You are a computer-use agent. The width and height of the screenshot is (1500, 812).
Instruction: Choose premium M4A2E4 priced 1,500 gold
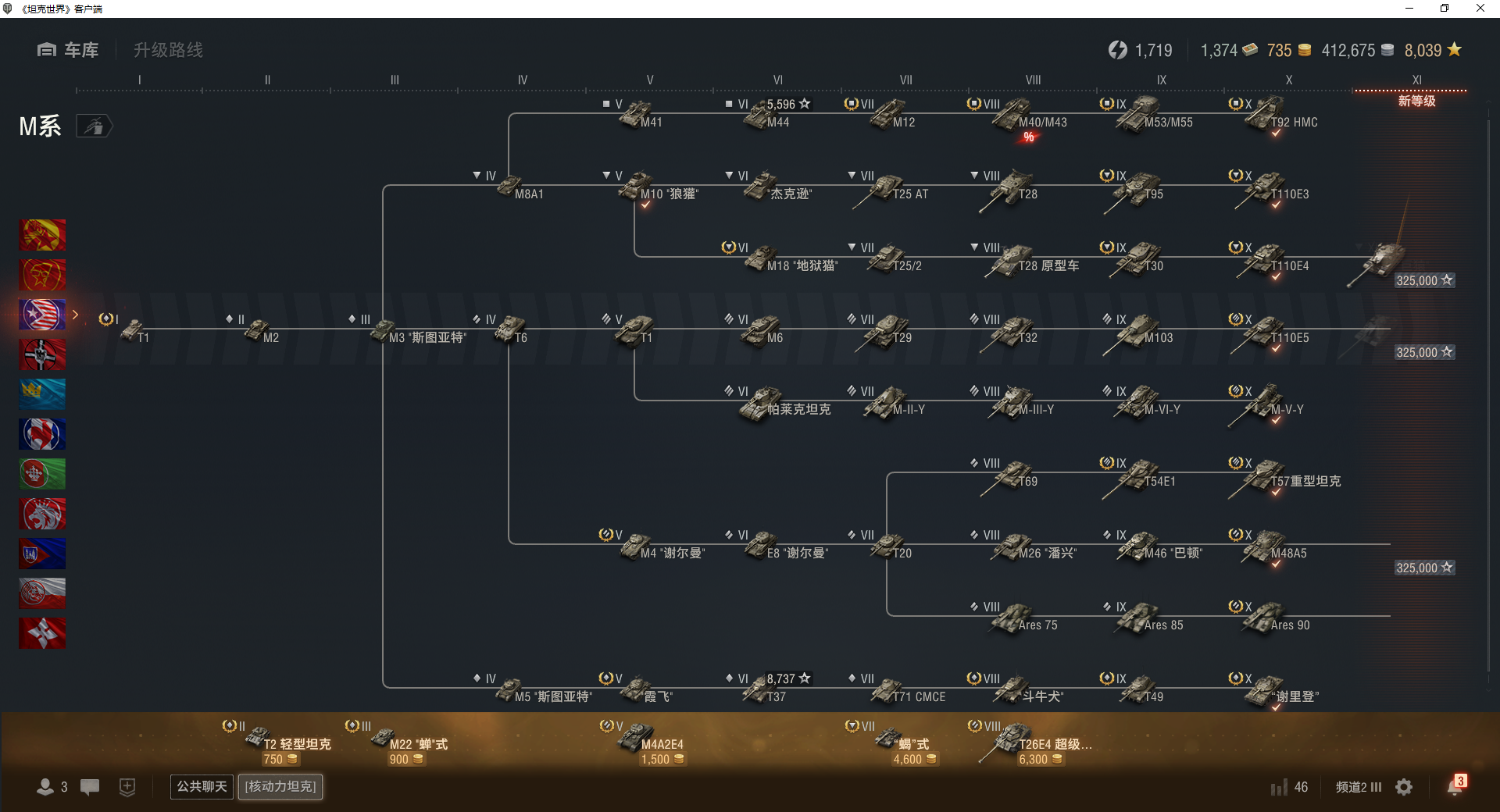tap(645, 743)
